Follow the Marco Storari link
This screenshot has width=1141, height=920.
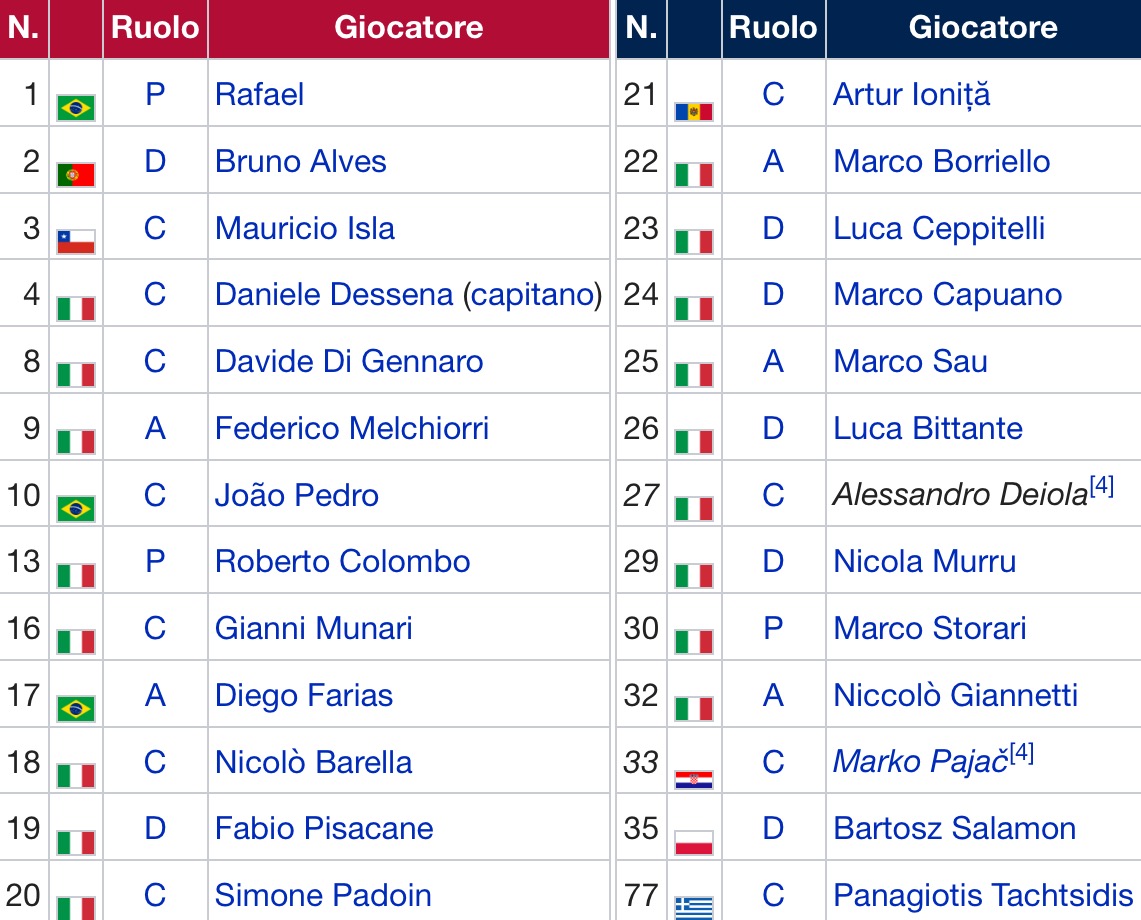click(x=930, y=628)
